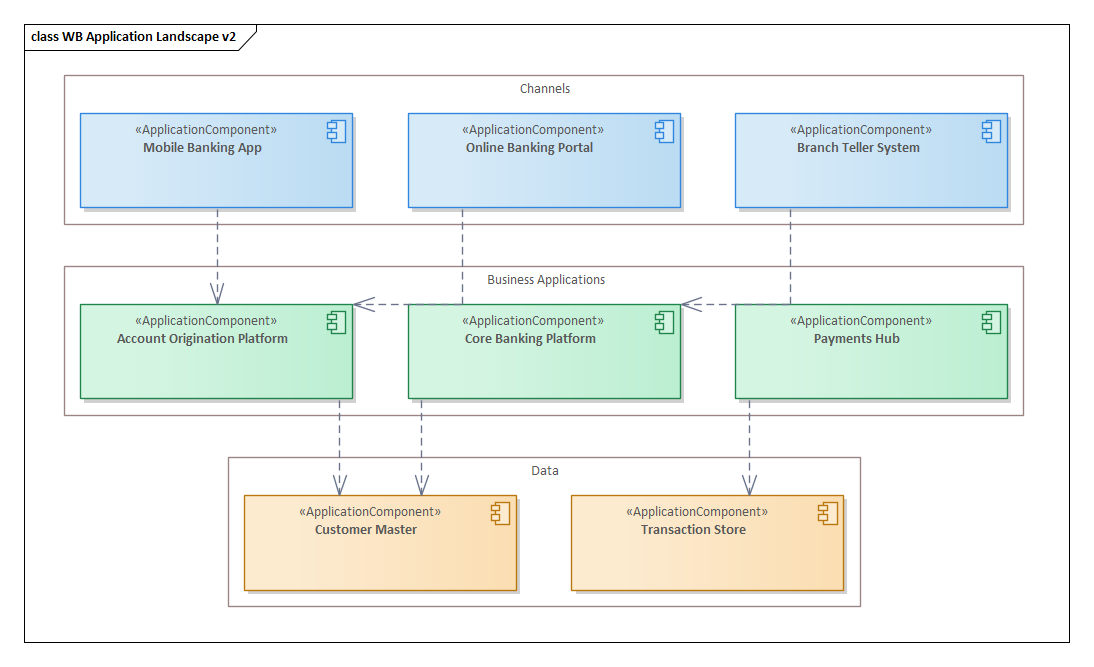The width and height of the screenshot is (1094, 667).
Task: Click the component icon on Branch Teller System
Action: [991, 131]
